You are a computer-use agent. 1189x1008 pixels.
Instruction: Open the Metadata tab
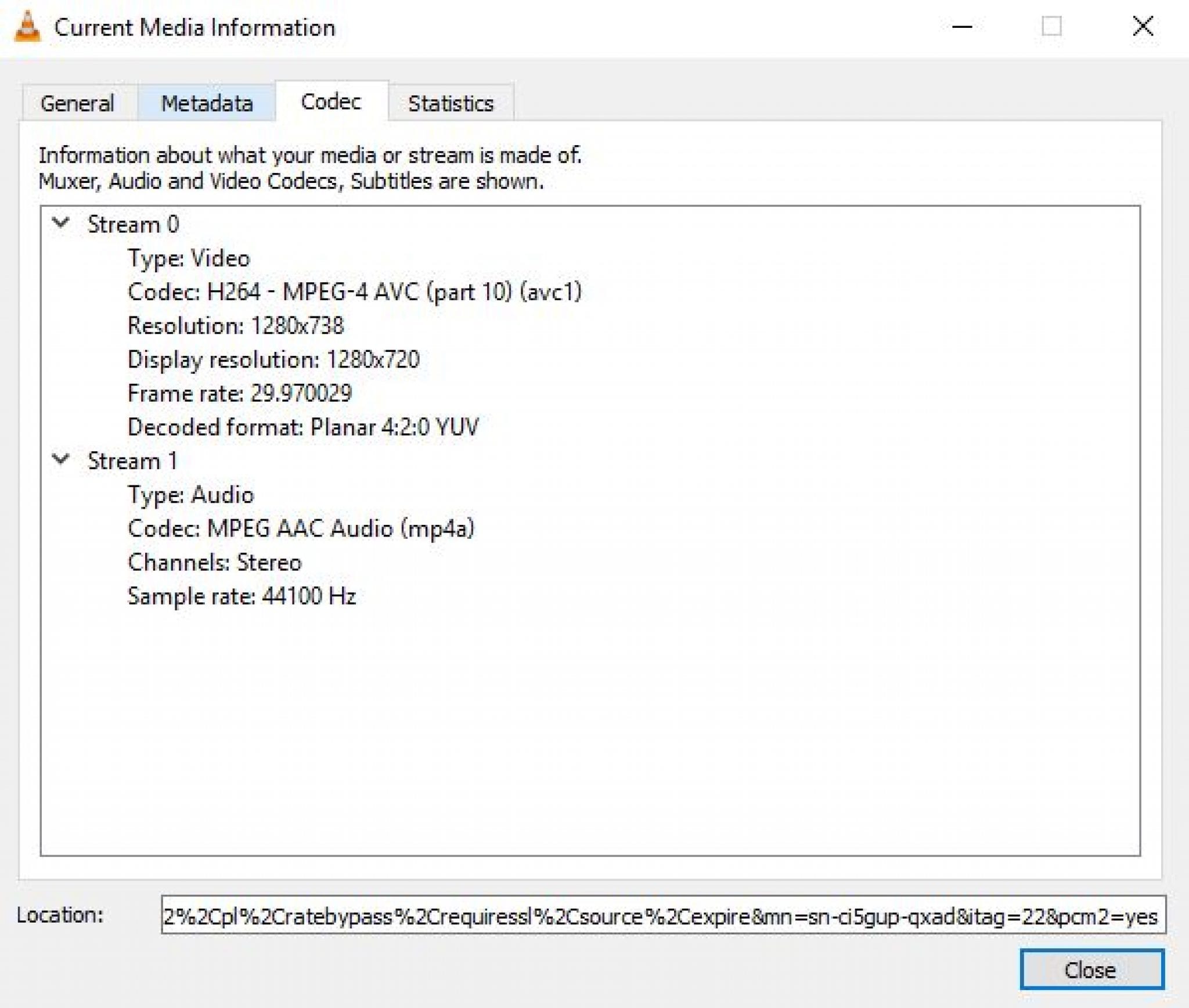click(x=207, y=103)
